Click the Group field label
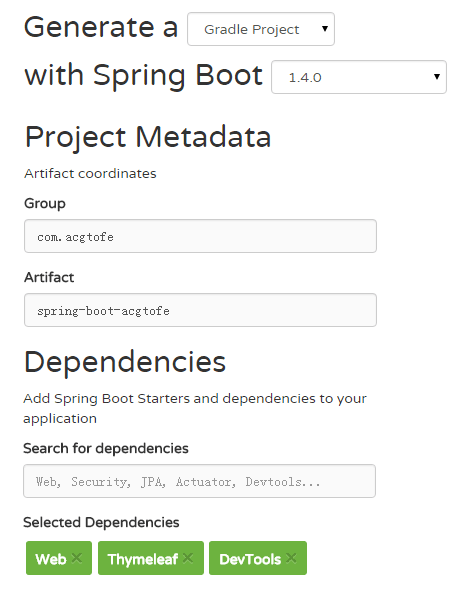The image size is (470, 589). (45, 204)
